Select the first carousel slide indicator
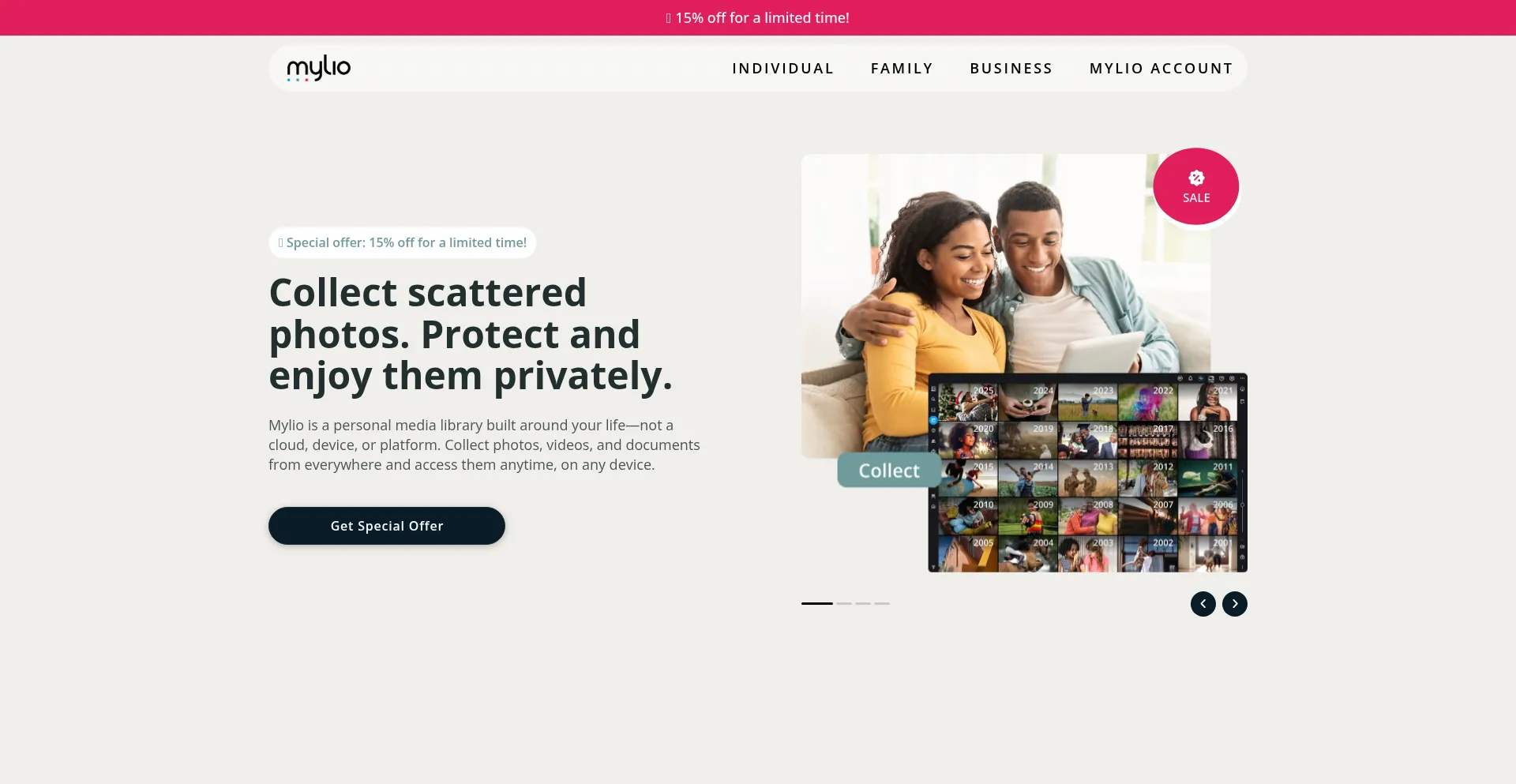This screenshot has height=784, width=1516. 817,603
